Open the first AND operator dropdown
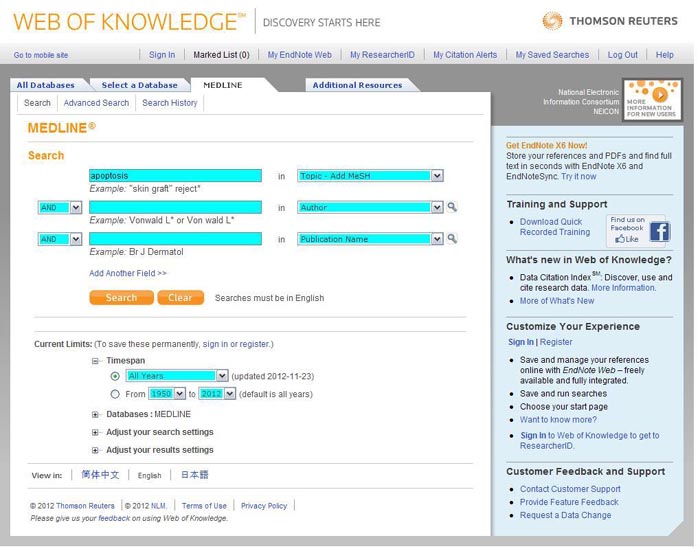This screenshot has height=549, width=700. tap(60, 208)
